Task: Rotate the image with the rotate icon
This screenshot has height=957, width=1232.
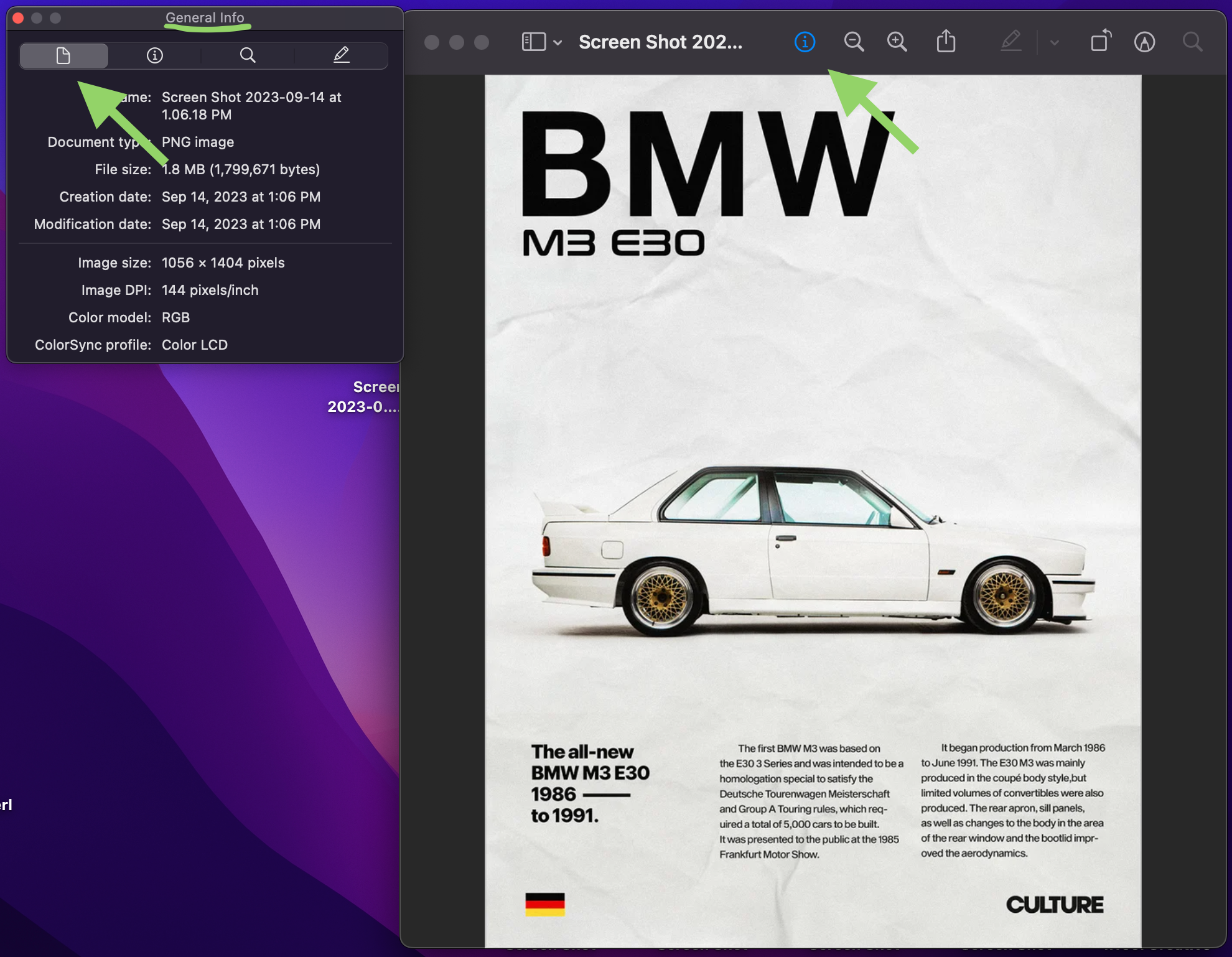Action: tap(1101, 41)
